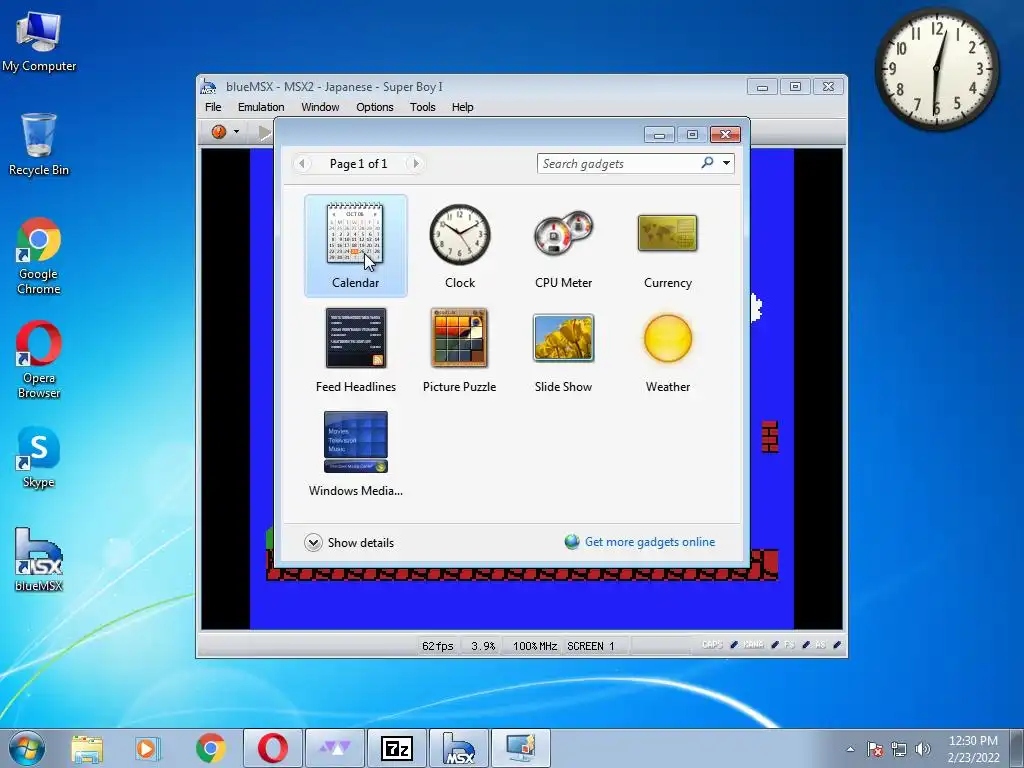The height and width of the screenshot is (768, 1024).
Task: Select the Picture Puzzle gadget
Action: pos(460,350)
